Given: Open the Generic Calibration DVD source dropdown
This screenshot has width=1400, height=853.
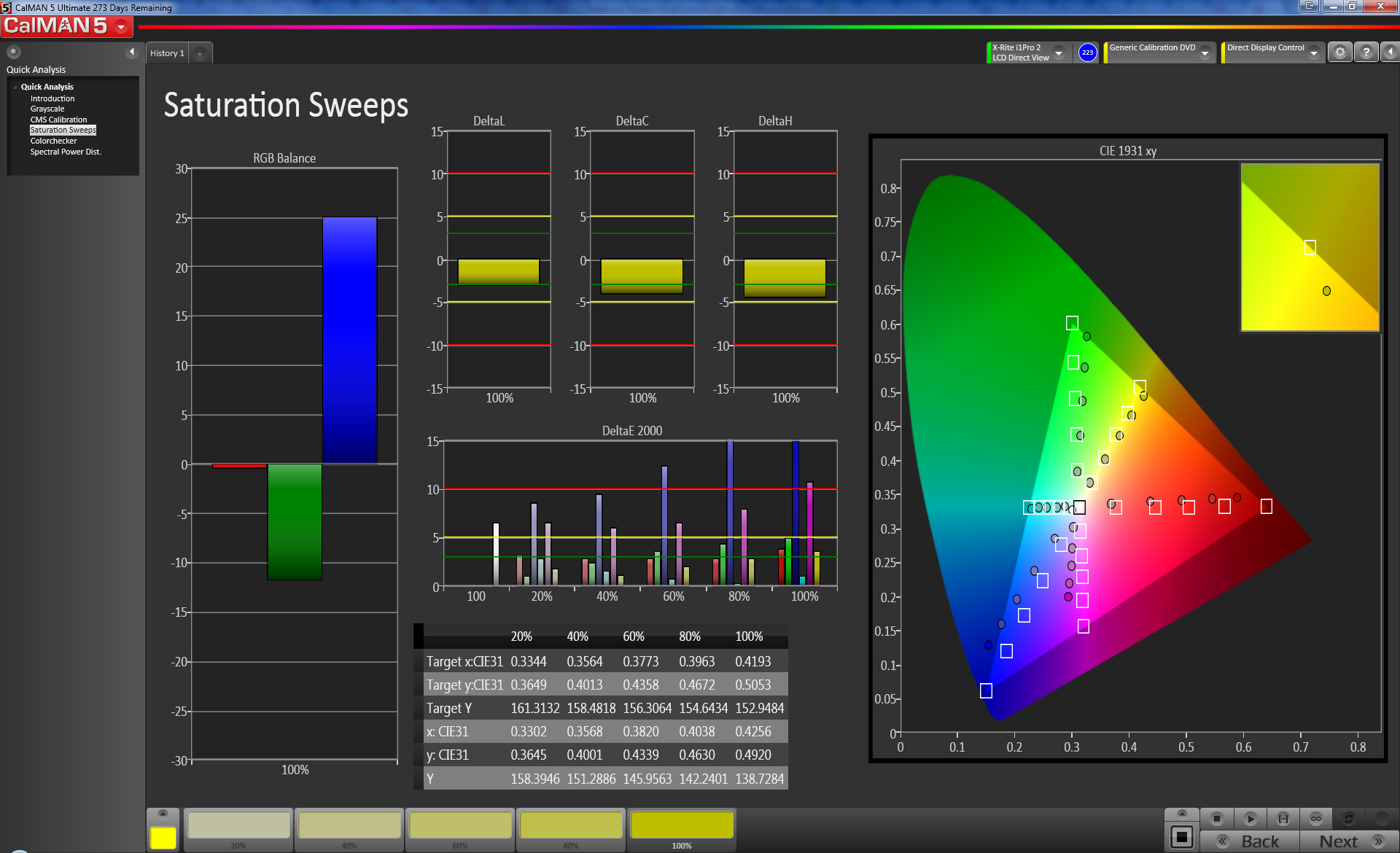Looking at the screenshot, I should pos(1205,52).
